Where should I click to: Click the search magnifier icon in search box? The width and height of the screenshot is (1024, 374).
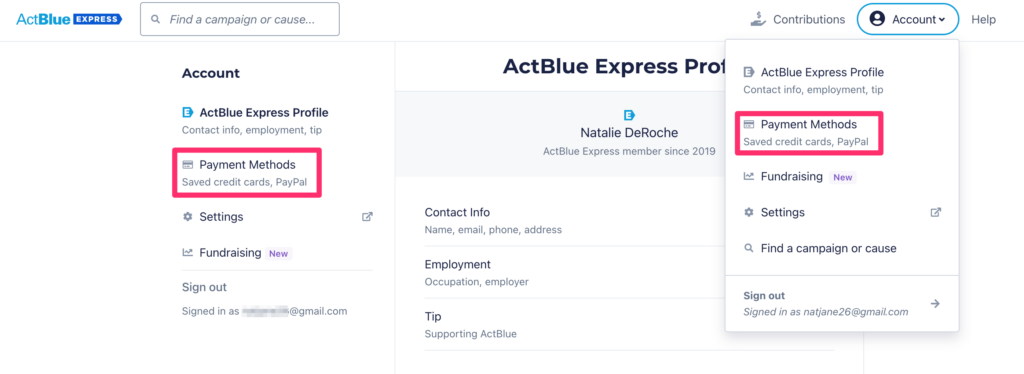[155, 20]
